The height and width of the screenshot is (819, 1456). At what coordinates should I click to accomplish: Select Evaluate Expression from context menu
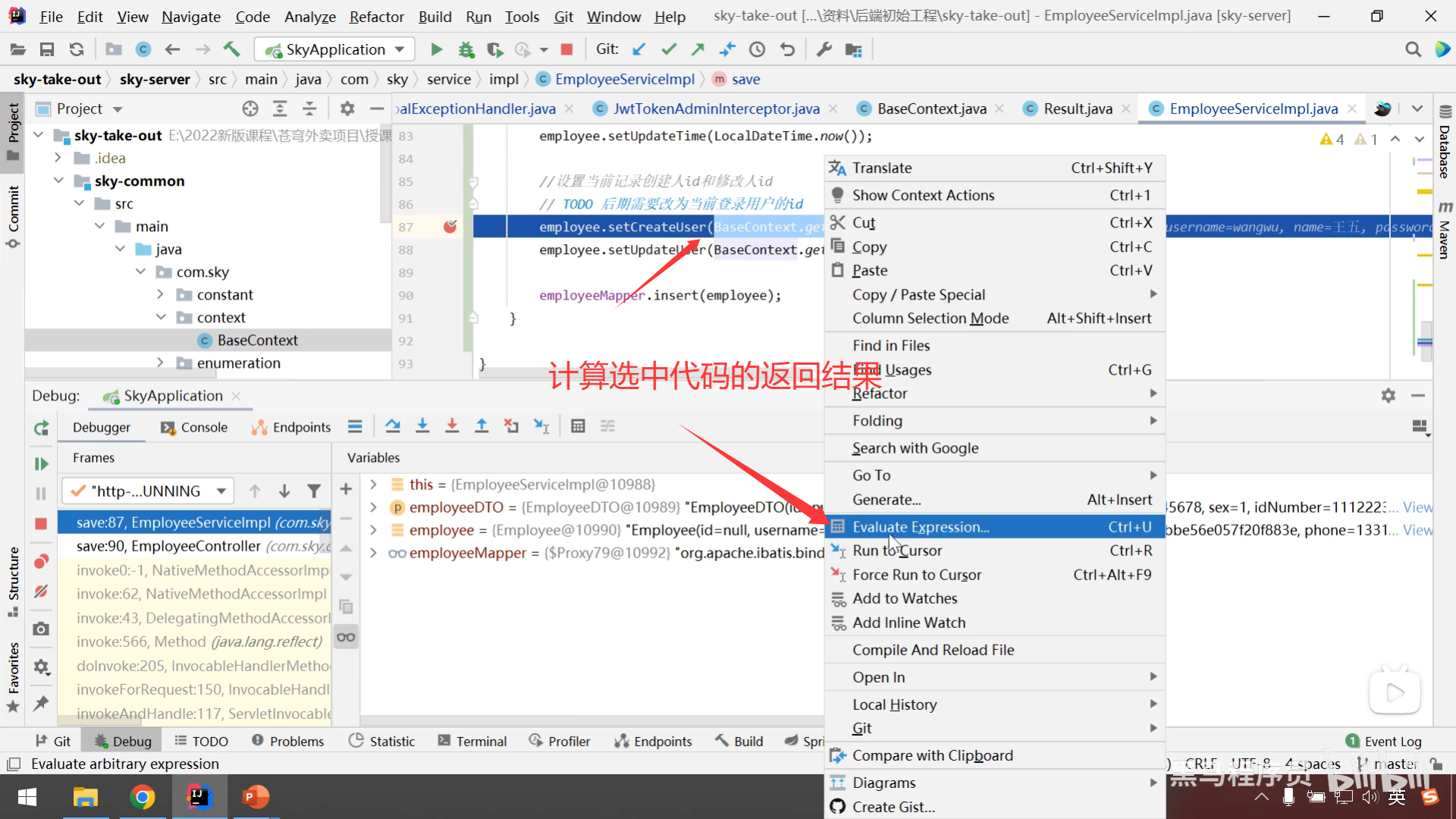click(921, 527)
